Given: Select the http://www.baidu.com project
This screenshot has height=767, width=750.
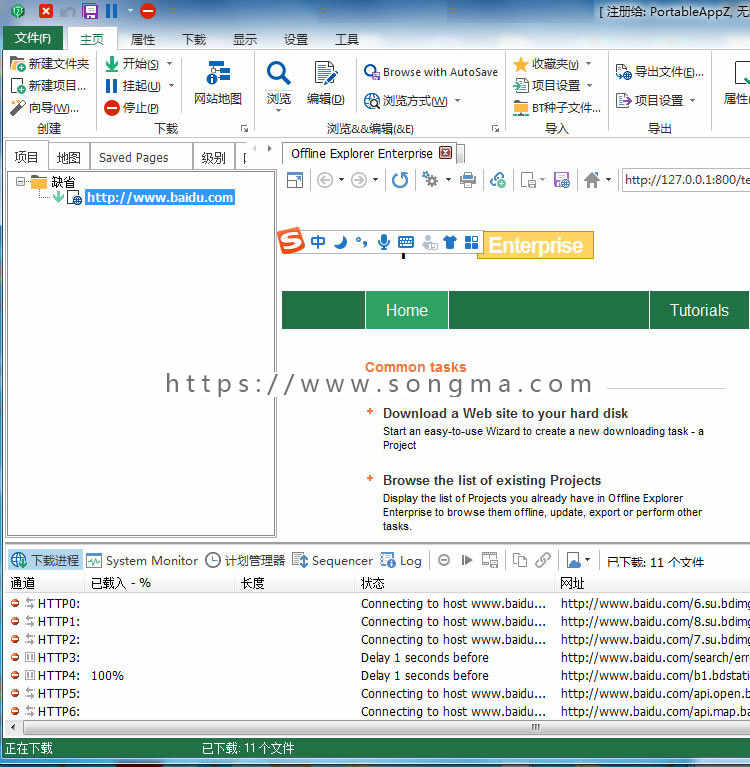Looking at the screenshot, I should 160,197.
